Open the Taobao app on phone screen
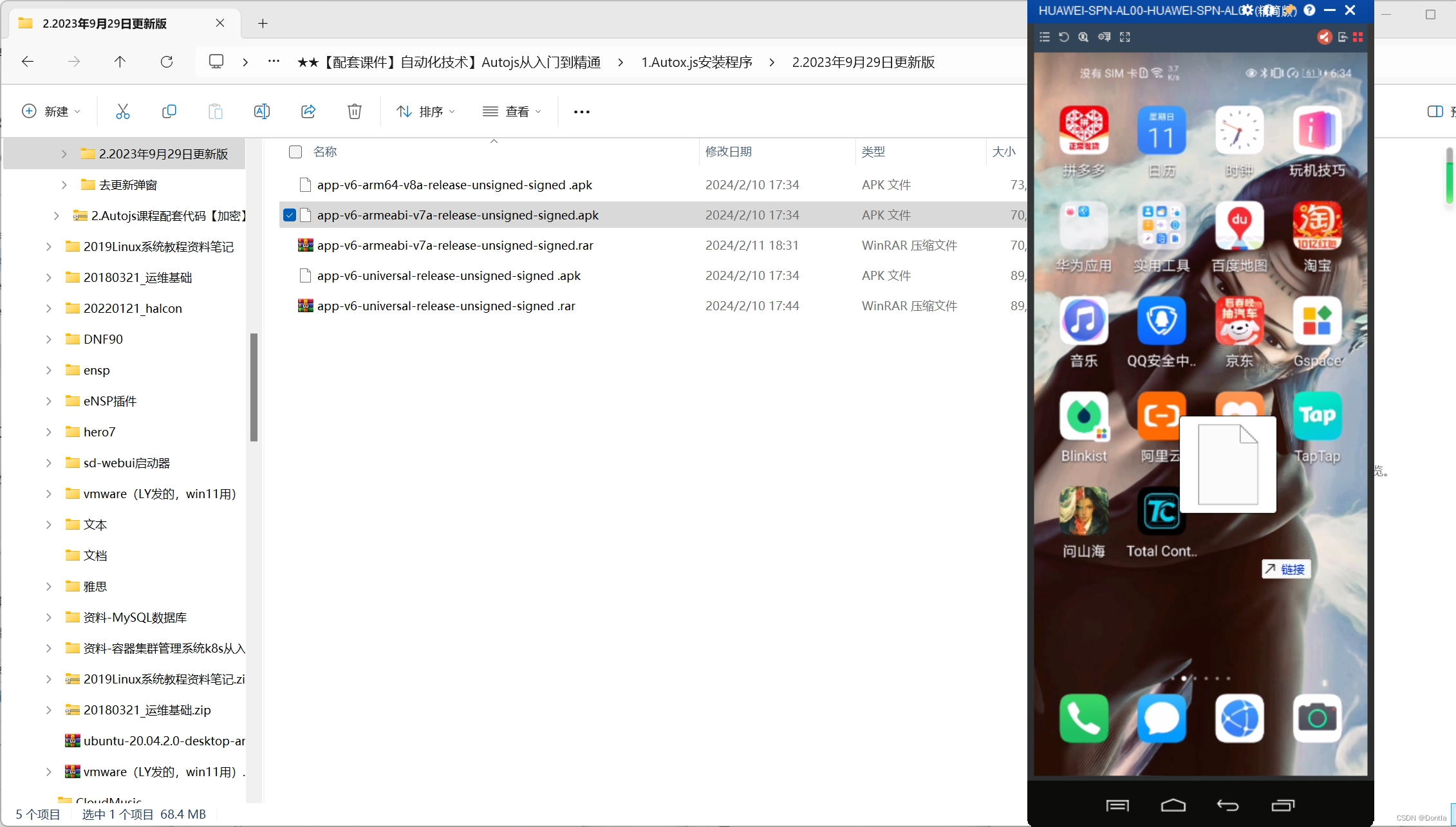Screen dimensions: 1456x827 1317,227
